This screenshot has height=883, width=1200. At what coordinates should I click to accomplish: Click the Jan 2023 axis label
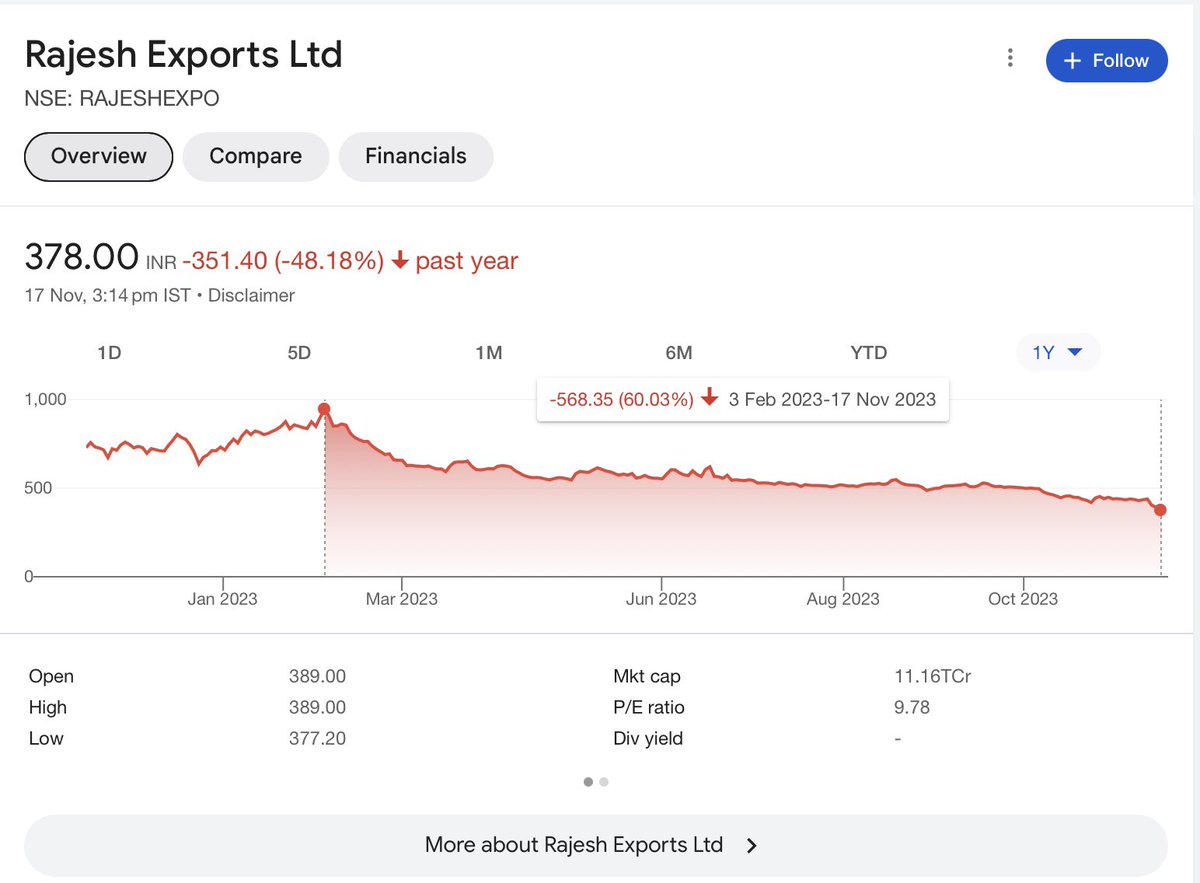pyautogui.click(x=222, y=599)
